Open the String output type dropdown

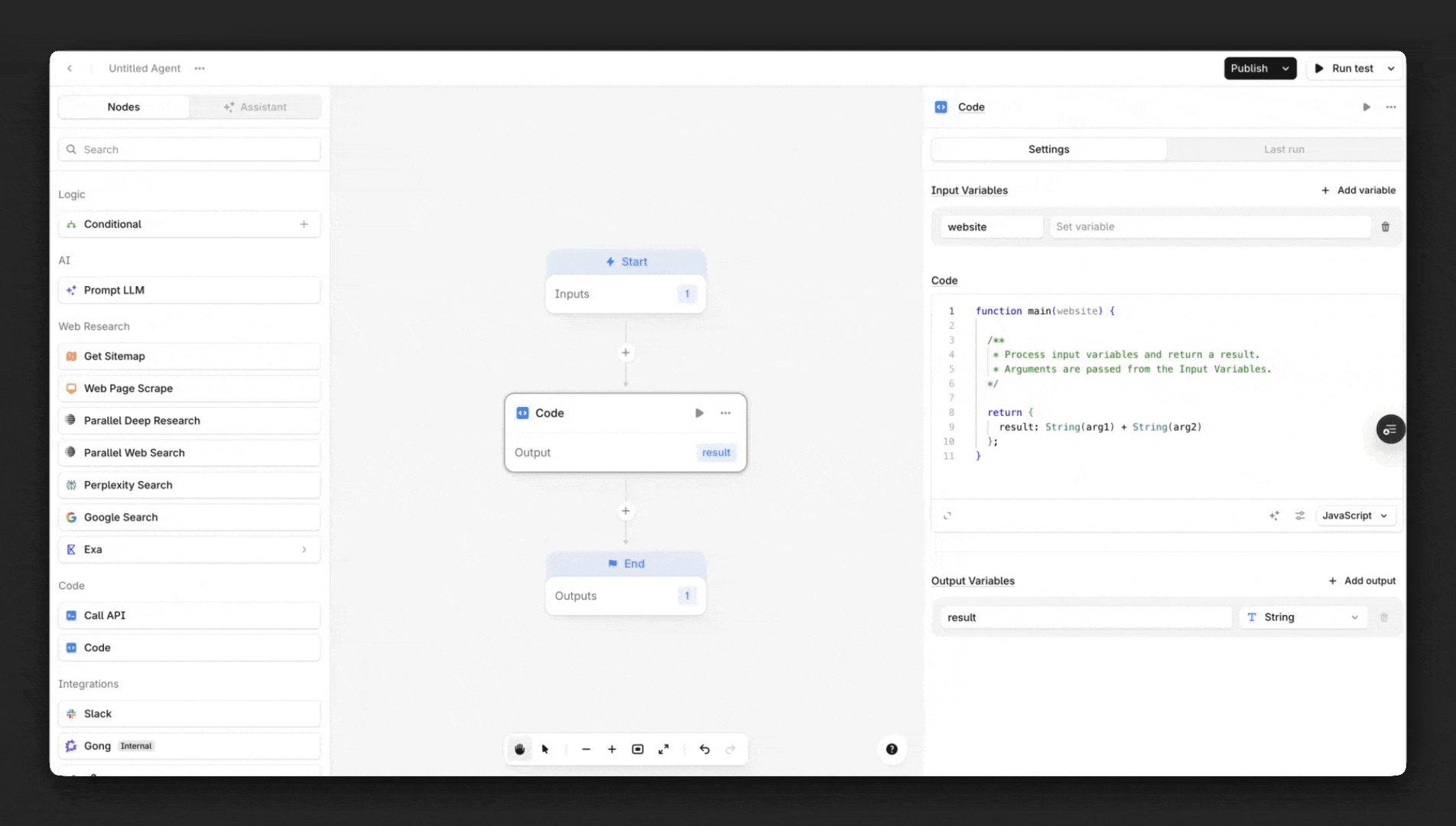pos(1304,618)
